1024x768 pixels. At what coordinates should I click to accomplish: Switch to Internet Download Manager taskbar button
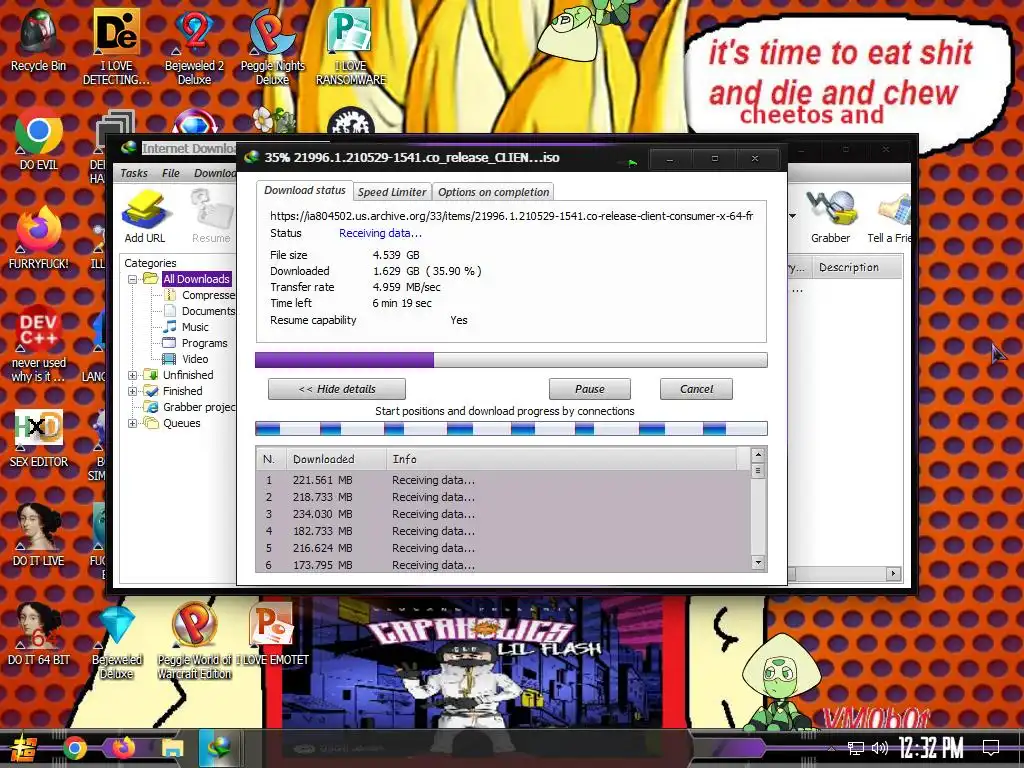pyautogui.click(x=219, y=748)
